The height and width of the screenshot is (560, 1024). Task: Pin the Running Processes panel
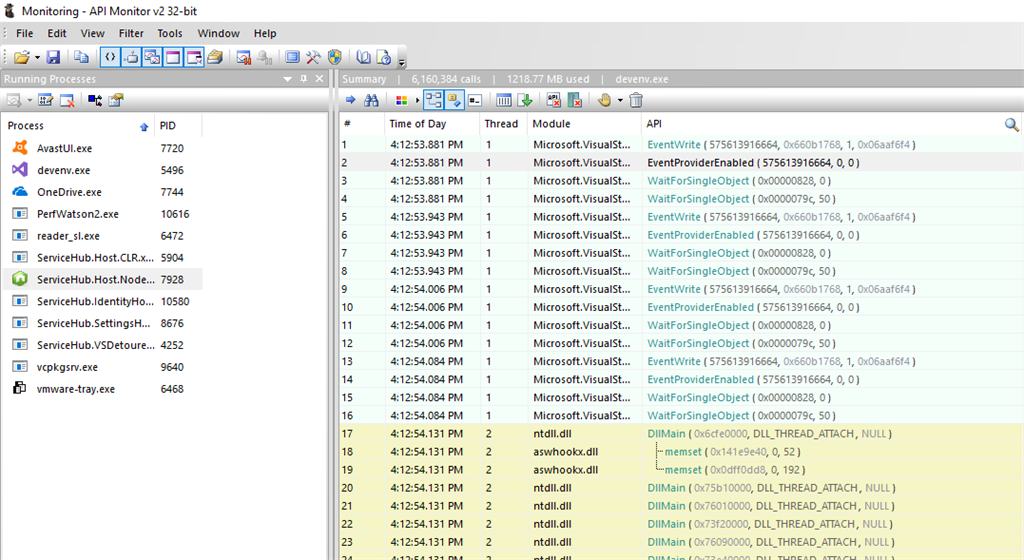(304, 79)
